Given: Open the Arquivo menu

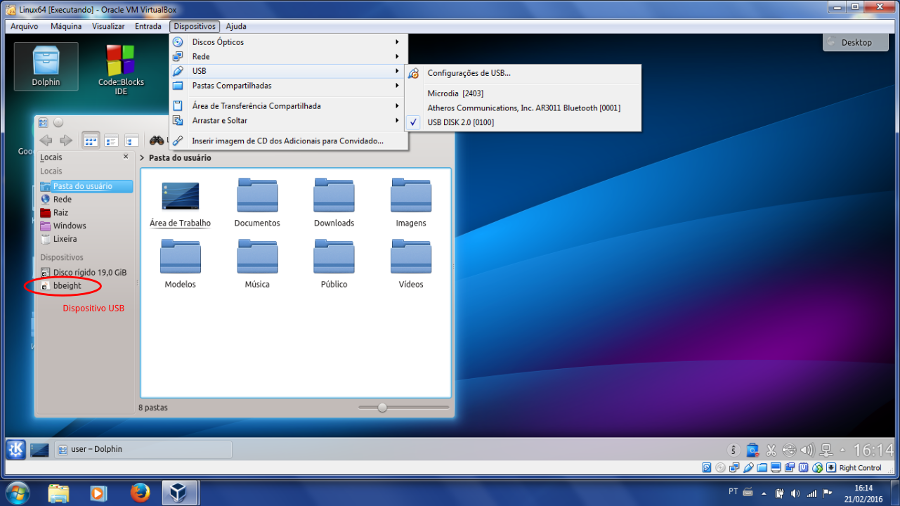Looking at the screenshot, I should 24,26.
